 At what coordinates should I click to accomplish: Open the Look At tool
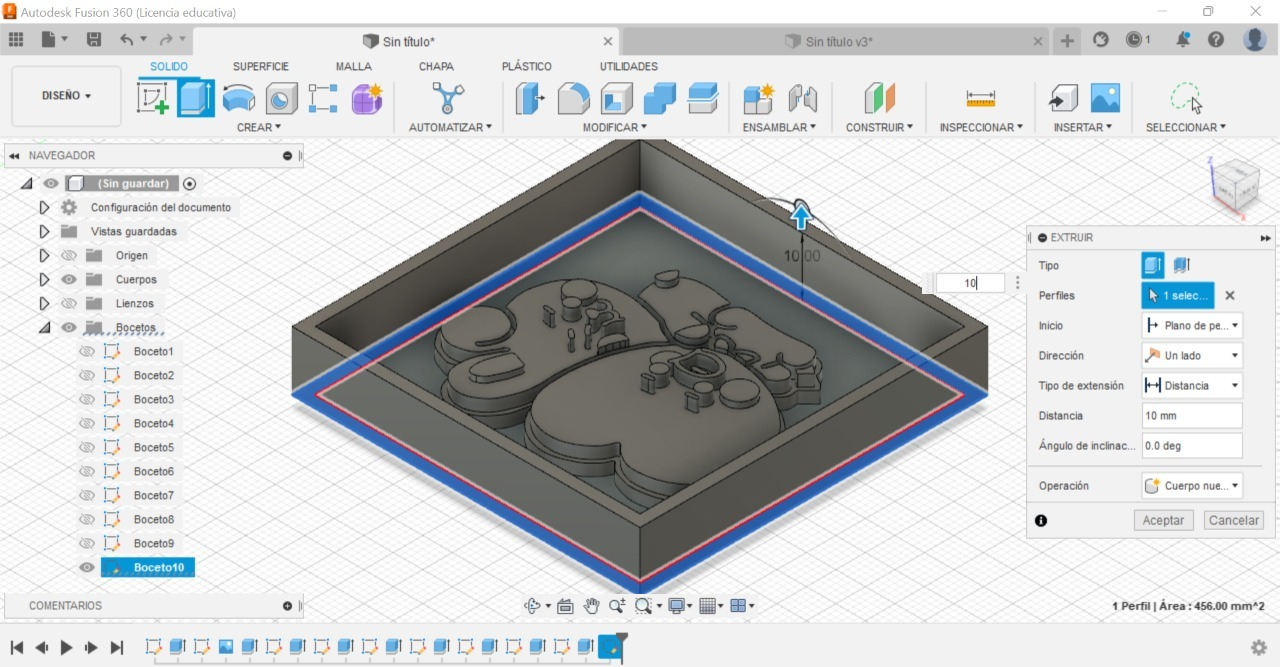565,606
